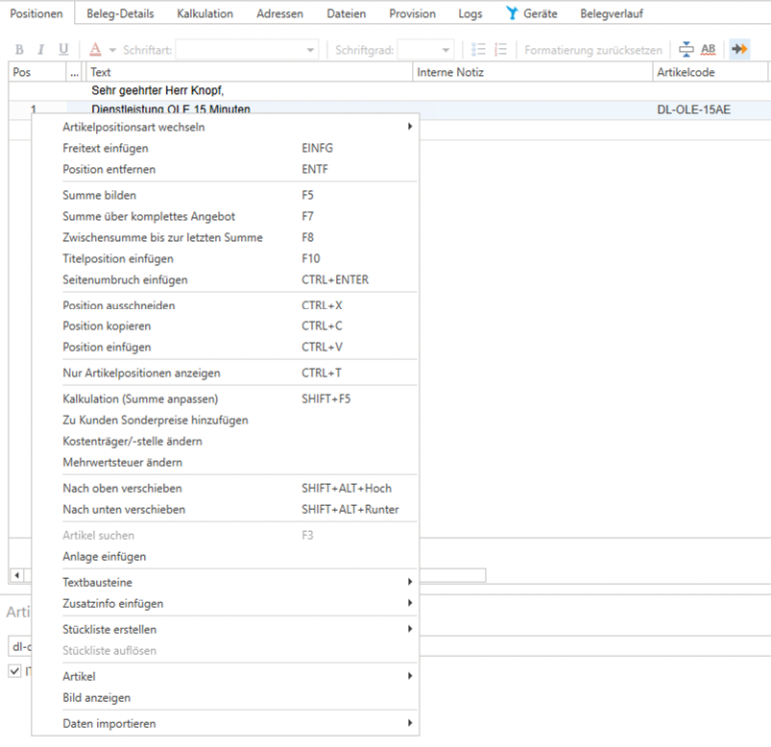Click the orange arrow toolbar icon
771x747 pixels.
[739, 49]
